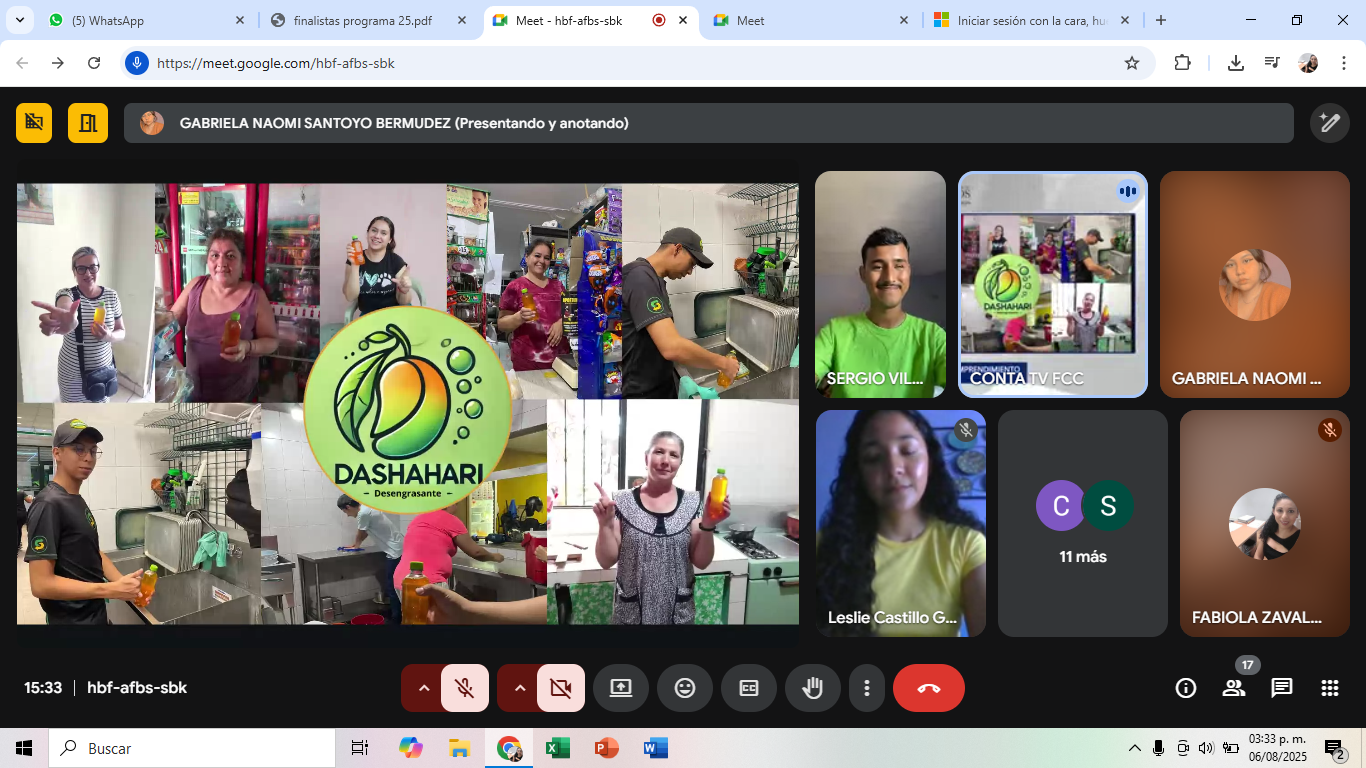Select CONTA TV FCC participant tile
Viewport: 1366px width, 768px height.
(1053, 285)
